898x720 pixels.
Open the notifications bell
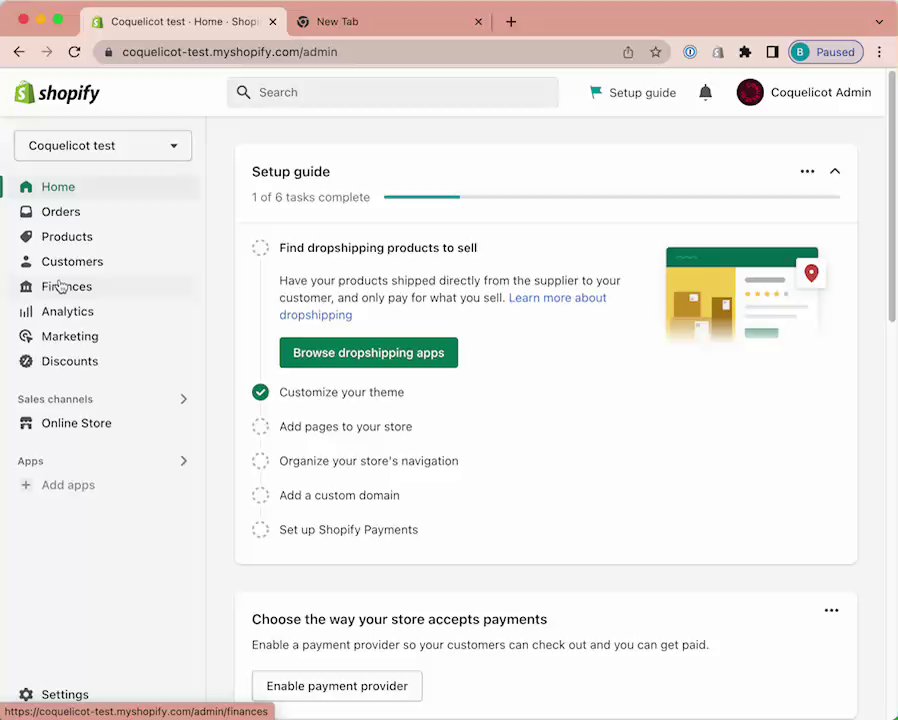click(x=706, y=92)
